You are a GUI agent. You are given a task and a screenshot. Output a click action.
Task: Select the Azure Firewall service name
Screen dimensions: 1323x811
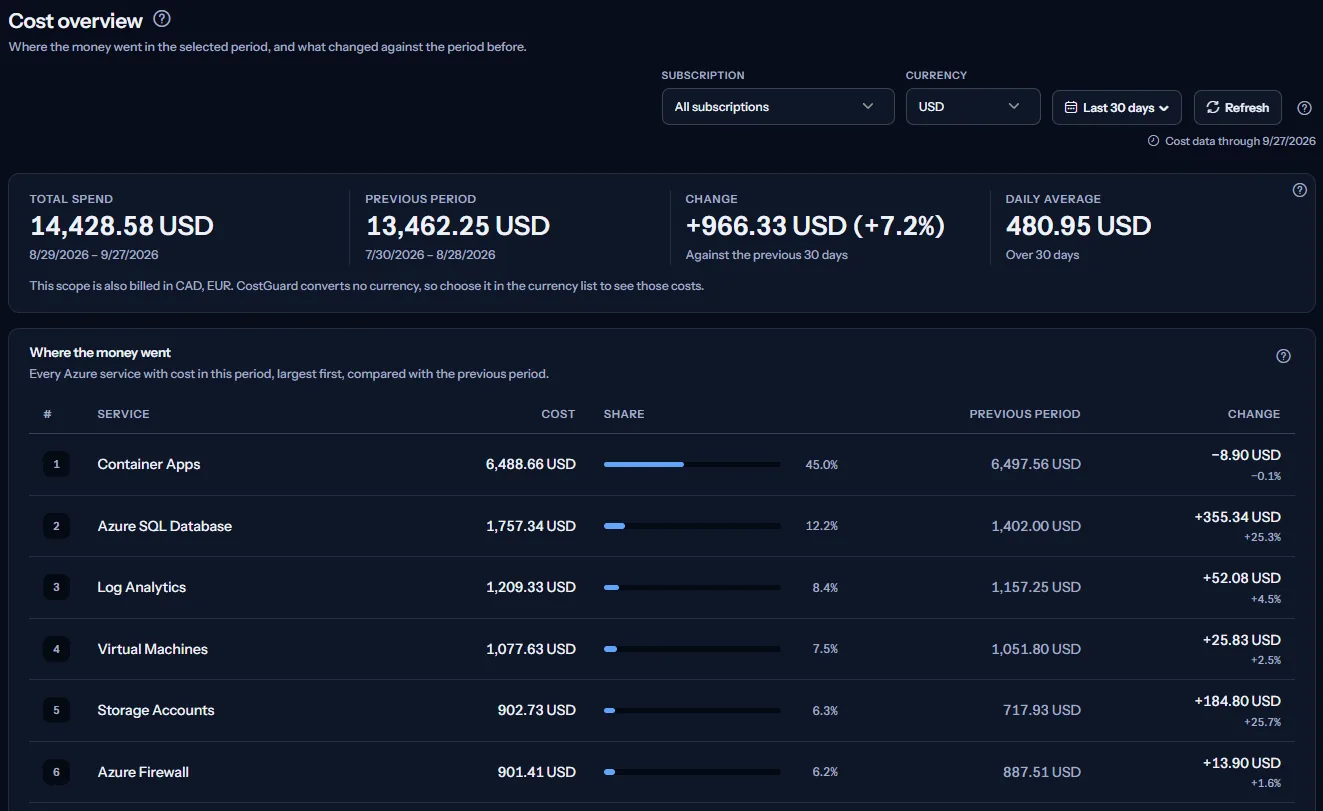[143, 772]
